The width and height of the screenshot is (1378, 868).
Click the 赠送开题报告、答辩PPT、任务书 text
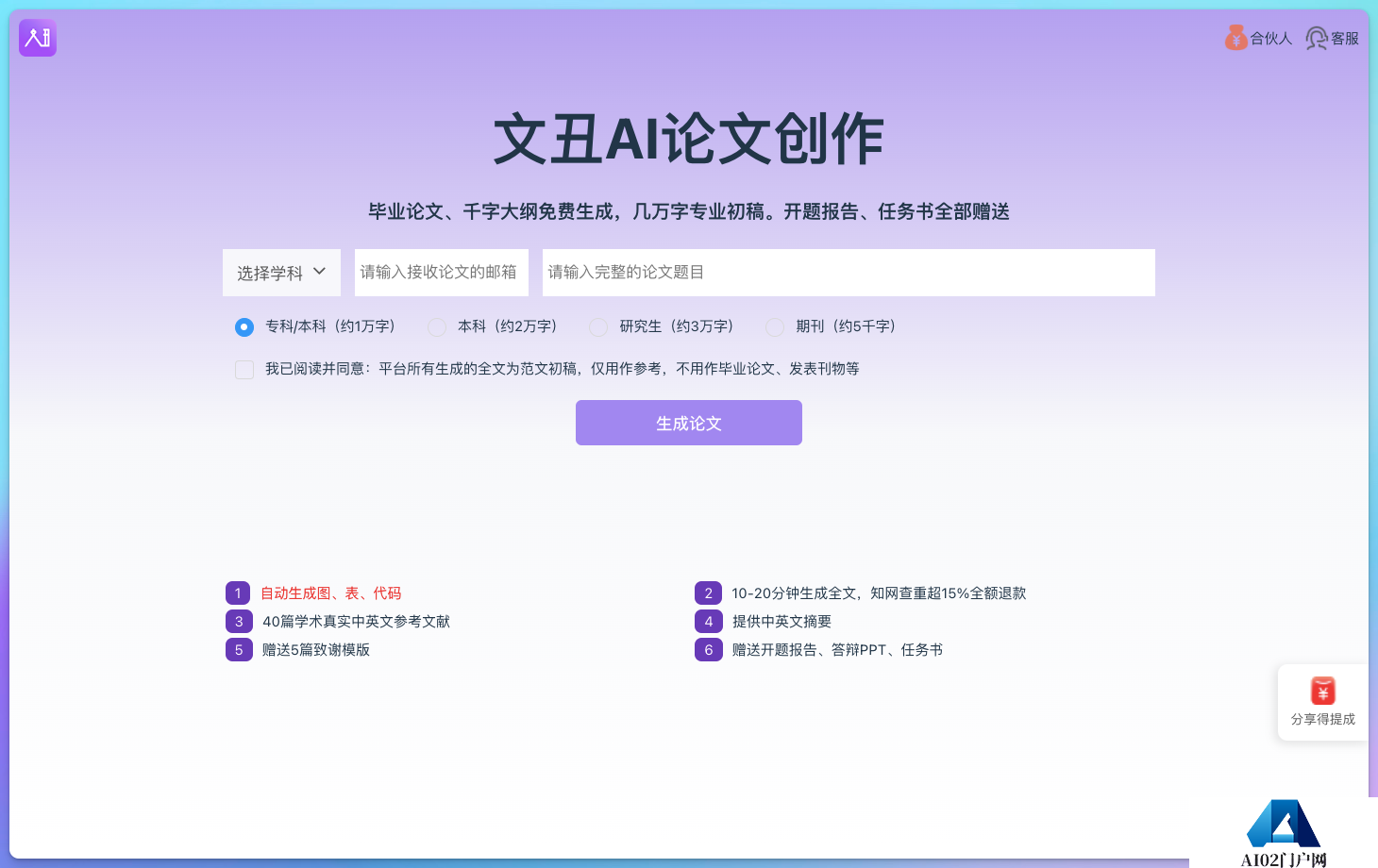838,650
